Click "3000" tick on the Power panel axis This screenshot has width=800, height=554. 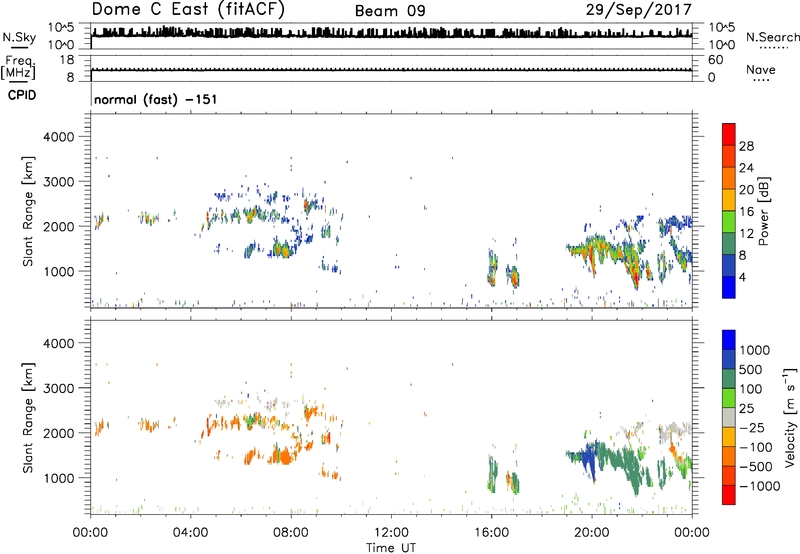click(x=58, y=182)
